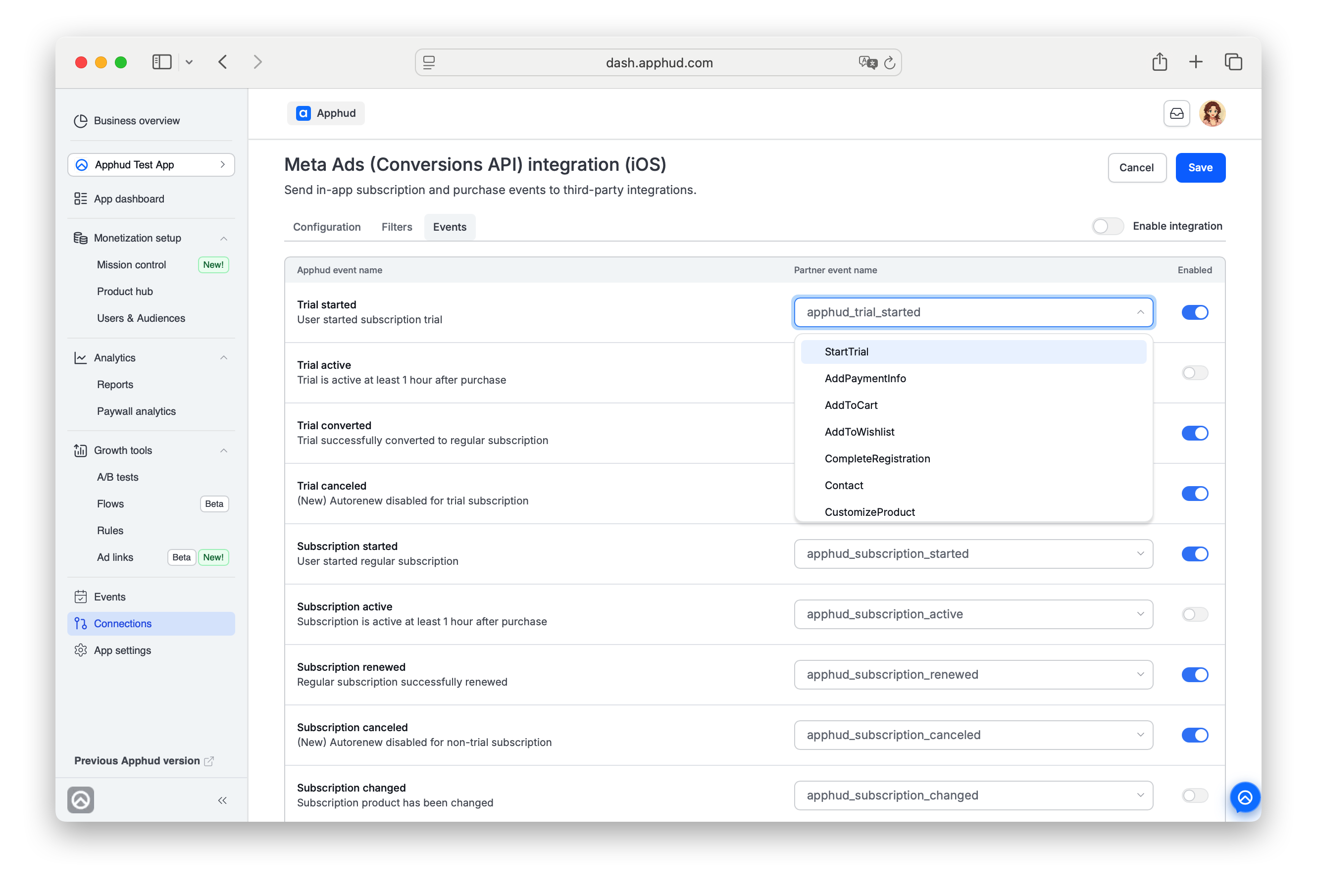
Task: Collapse the sidebar with double chevron
Action: pos(222,800)
